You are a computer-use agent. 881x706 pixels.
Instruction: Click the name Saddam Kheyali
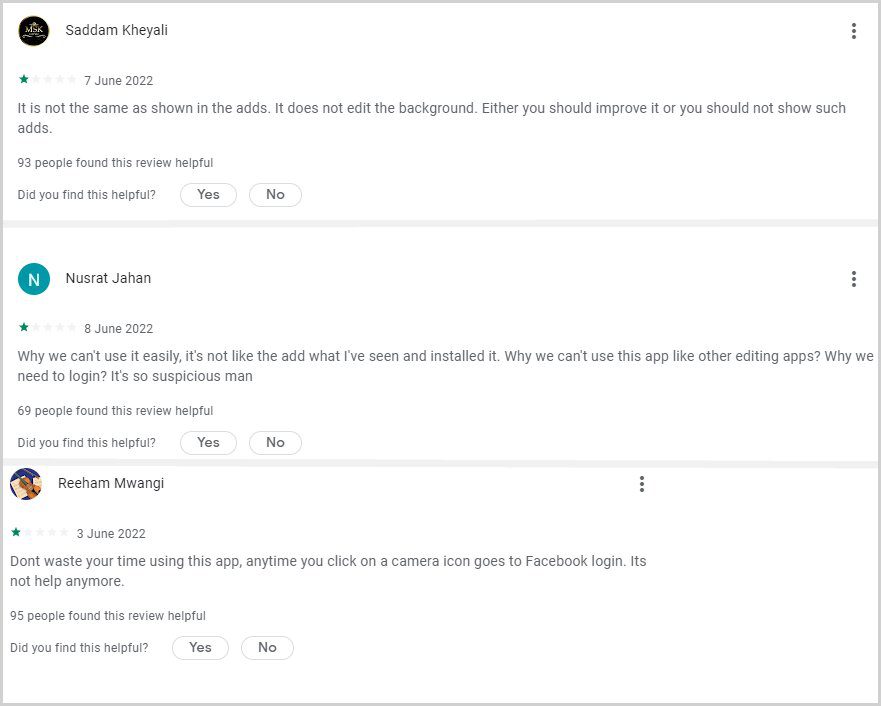coord(116,30)
